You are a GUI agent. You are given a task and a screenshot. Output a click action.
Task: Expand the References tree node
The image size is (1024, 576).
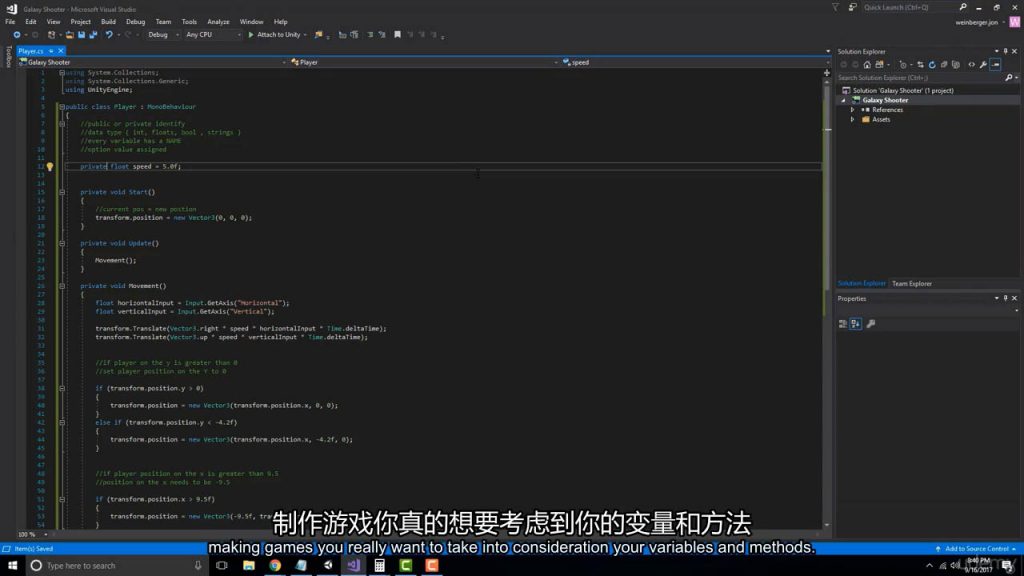[852, 110]
